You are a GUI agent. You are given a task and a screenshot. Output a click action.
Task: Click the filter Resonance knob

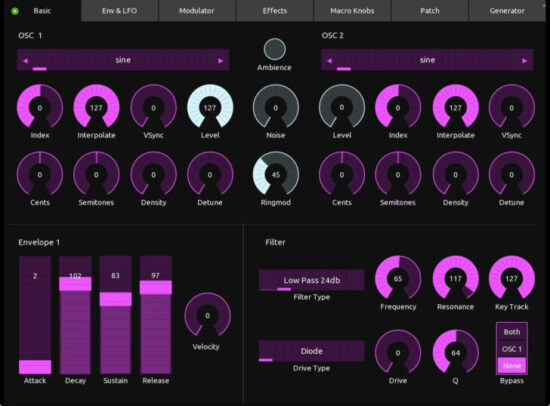coord(455,278)
